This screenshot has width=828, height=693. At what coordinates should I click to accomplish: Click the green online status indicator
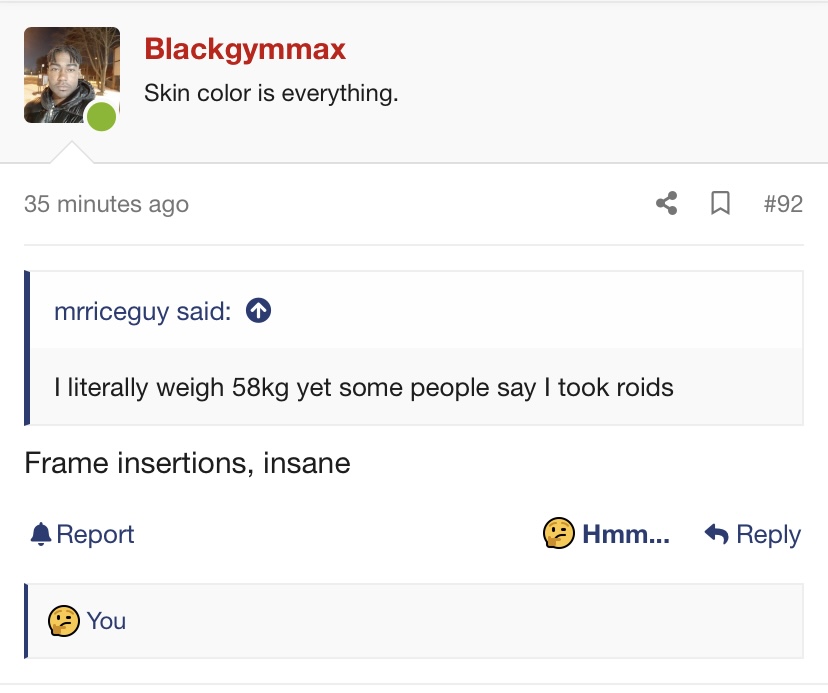coord(101,116)
